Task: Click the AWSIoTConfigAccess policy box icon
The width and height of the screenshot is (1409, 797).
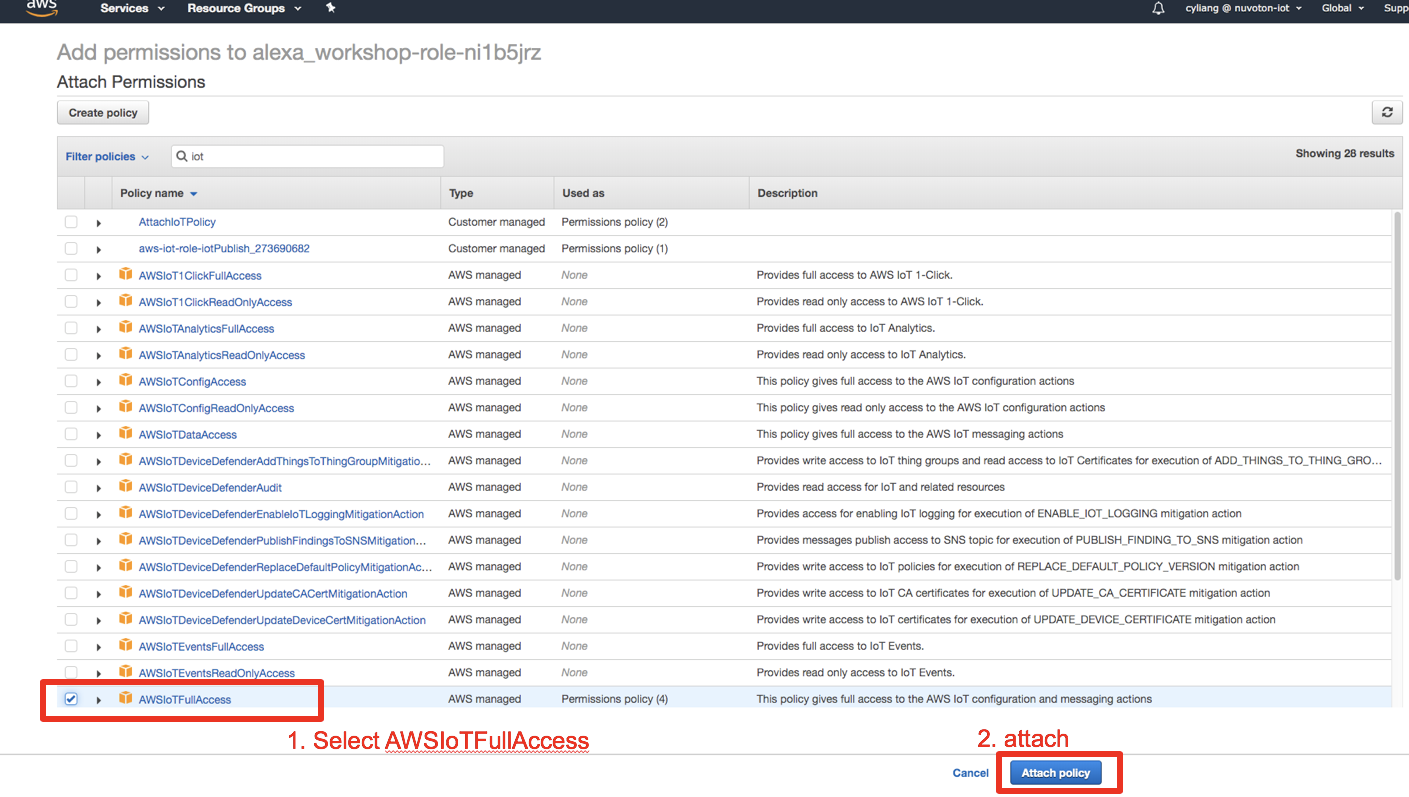Action: point(126,380)
